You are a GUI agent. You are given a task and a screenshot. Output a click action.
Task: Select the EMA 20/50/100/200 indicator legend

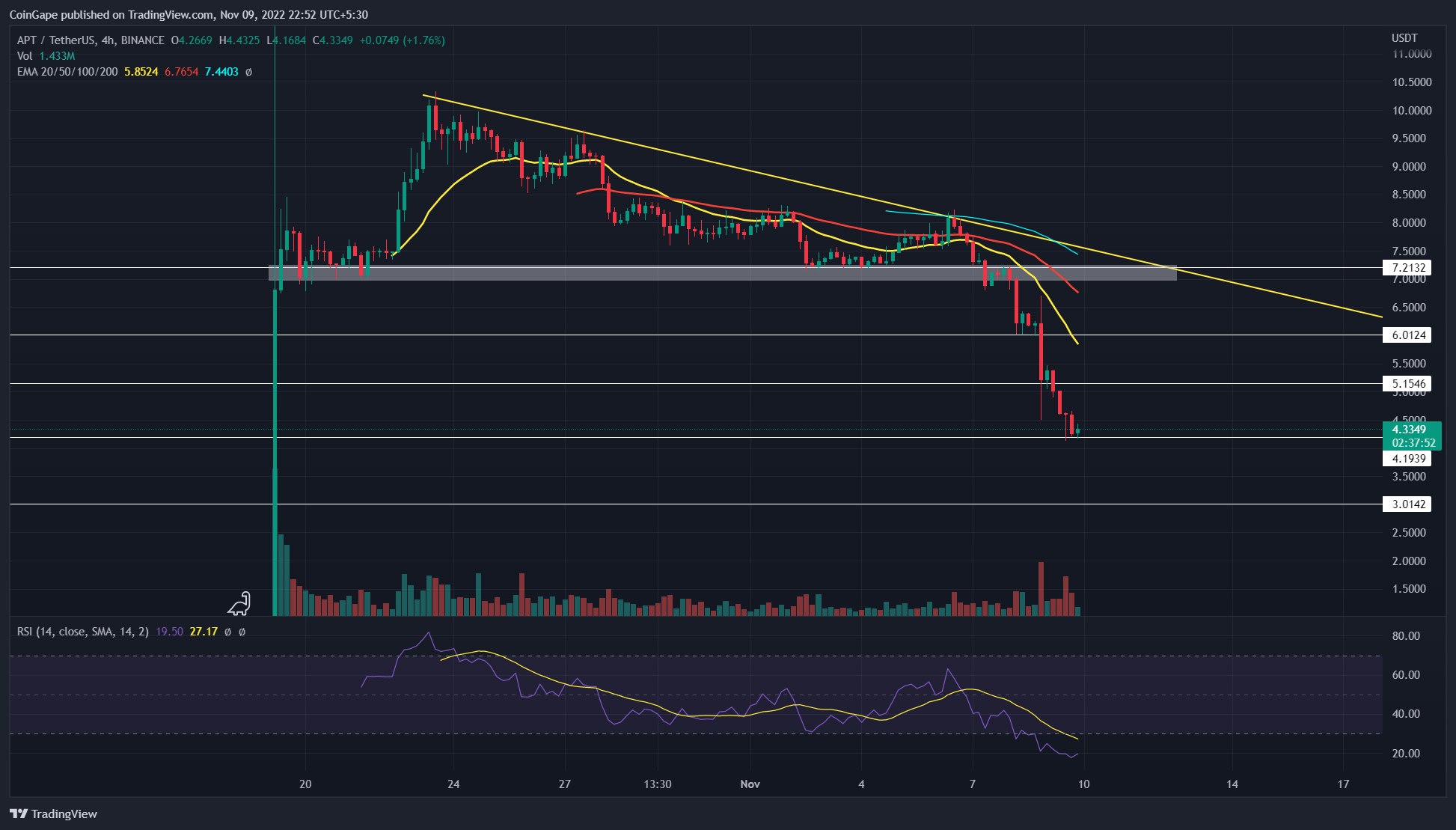coord(67,72)
